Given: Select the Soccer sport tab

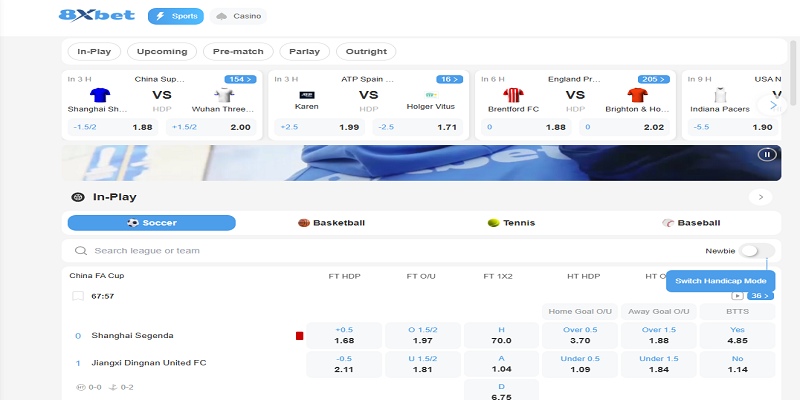Looking at the screenshot, I should coord(152,223).
